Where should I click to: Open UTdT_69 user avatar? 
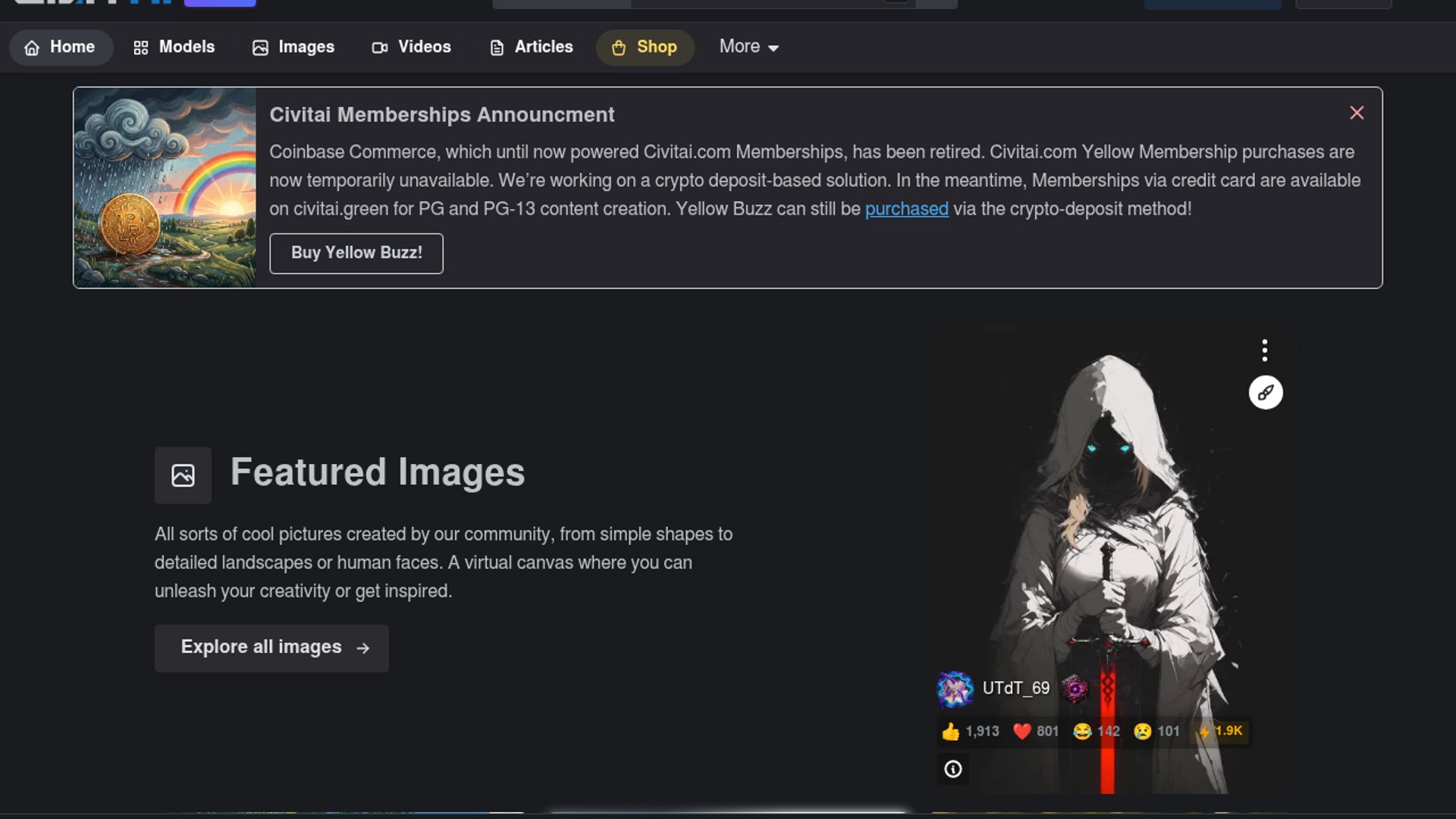(955, 689)
